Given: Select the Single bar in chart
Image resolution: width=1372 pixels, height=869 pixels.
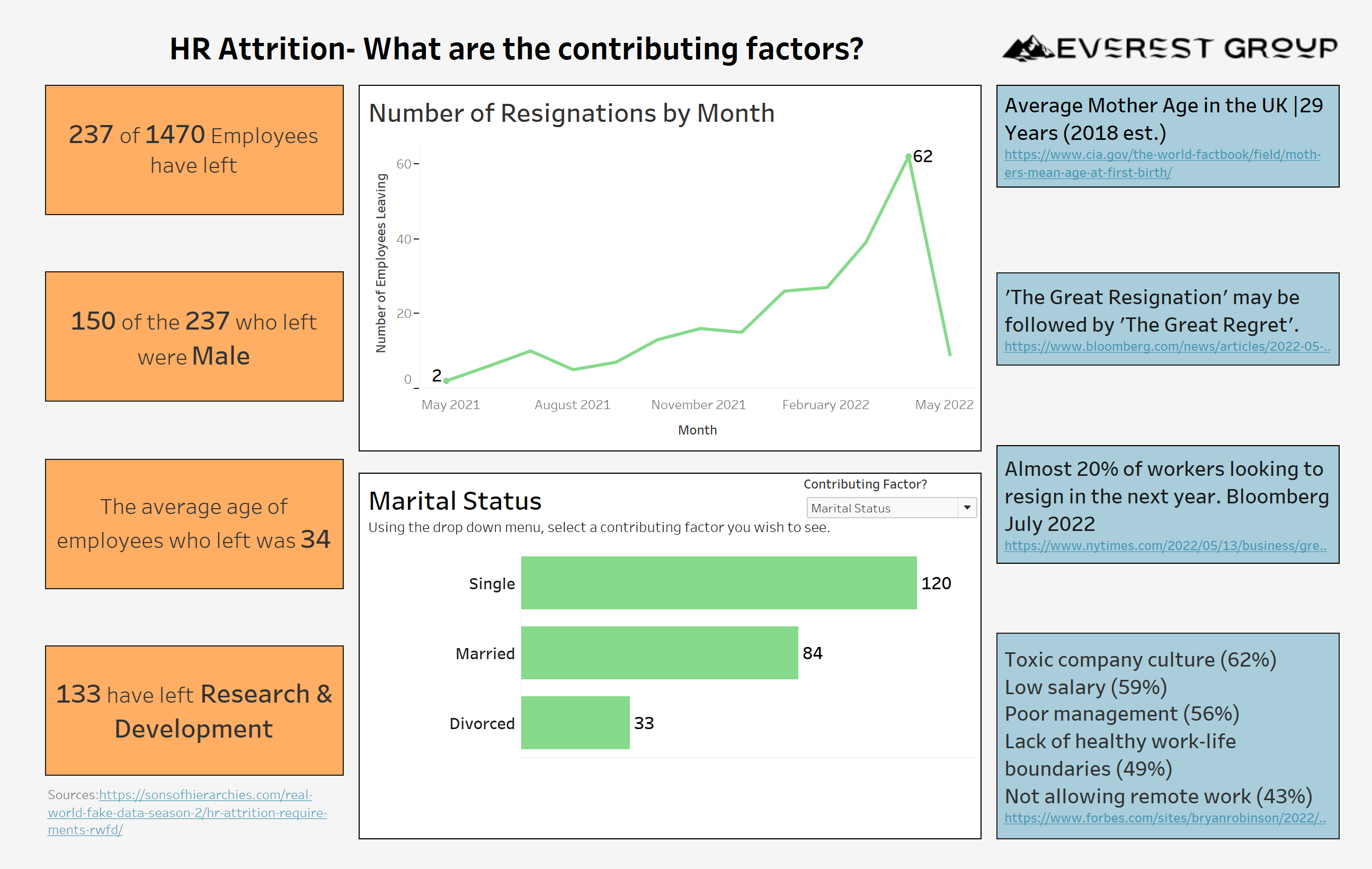Looking at the screenshot, I should pyautogui.click(x=718, y=583).
